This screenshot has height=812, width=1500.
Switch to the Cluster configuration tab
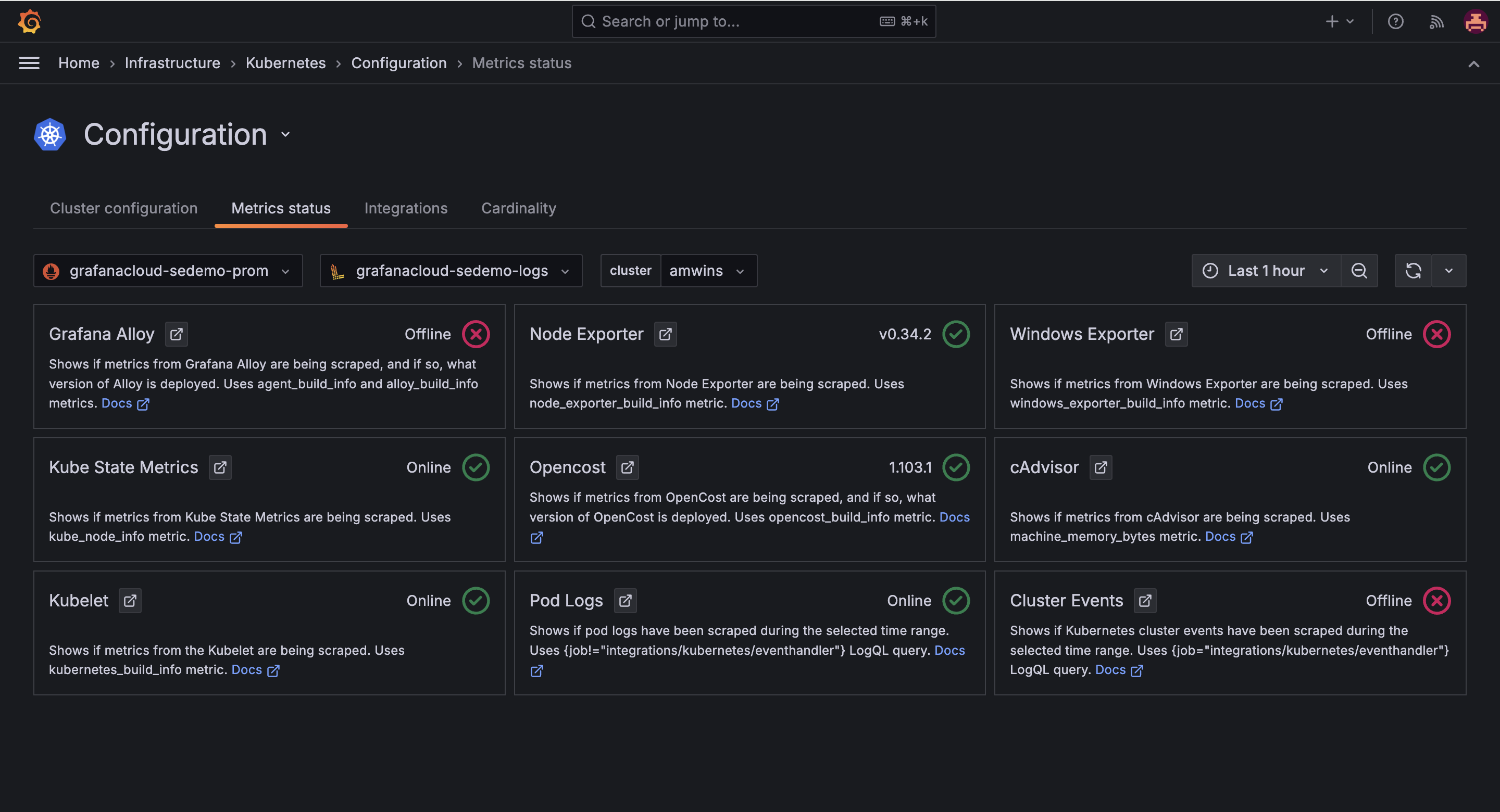[x=123, y=208]
